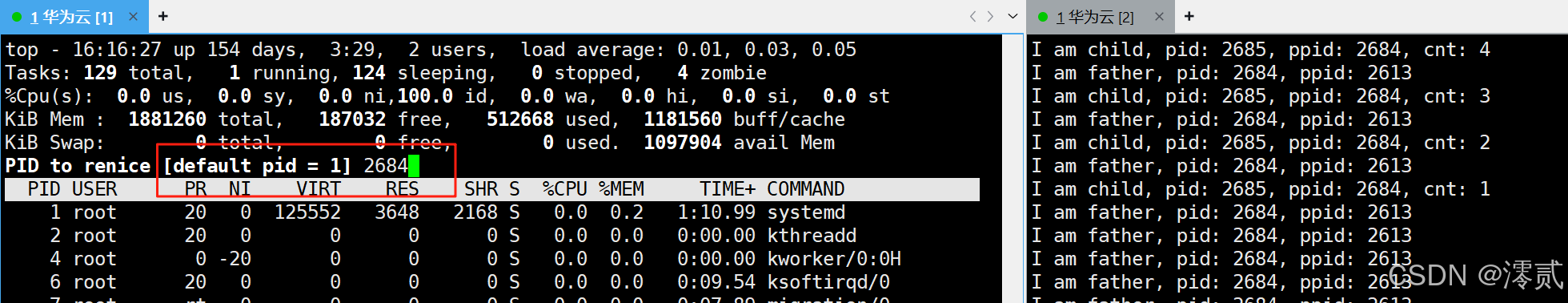Click the 'KiB Mem :' label
1568x303 pixels.
pyautogui.click(x=55, y=119)
